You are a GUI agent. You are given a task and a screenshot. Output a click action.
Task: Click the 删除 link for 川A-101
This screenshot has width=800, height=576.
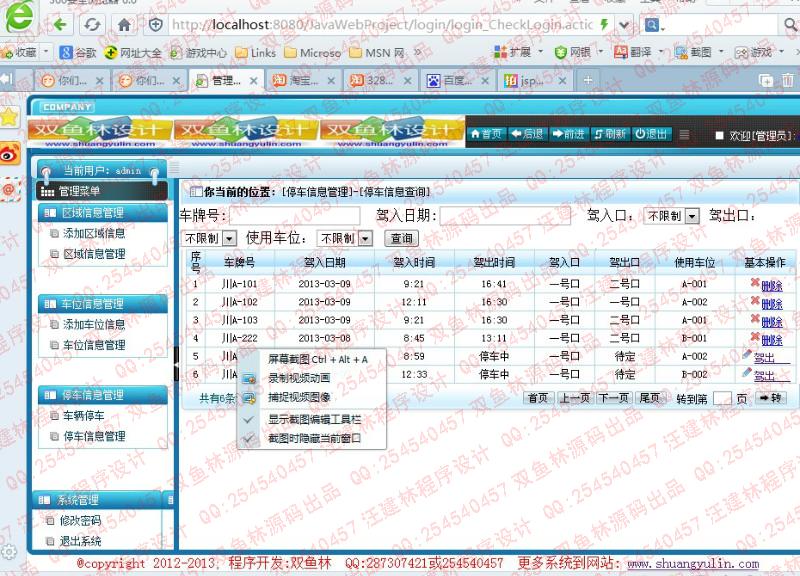tap(771, 286)
